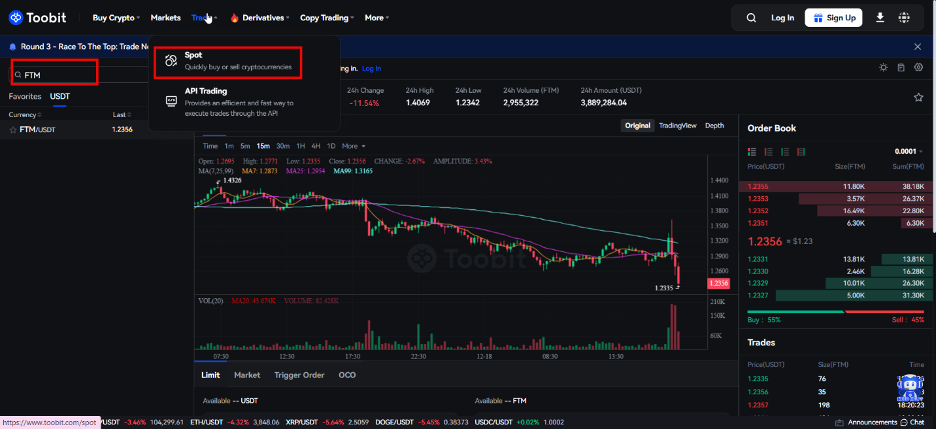Open the hexagon settings icon
The width and height of the screenshot is (936, 430).
click(919, 67)
